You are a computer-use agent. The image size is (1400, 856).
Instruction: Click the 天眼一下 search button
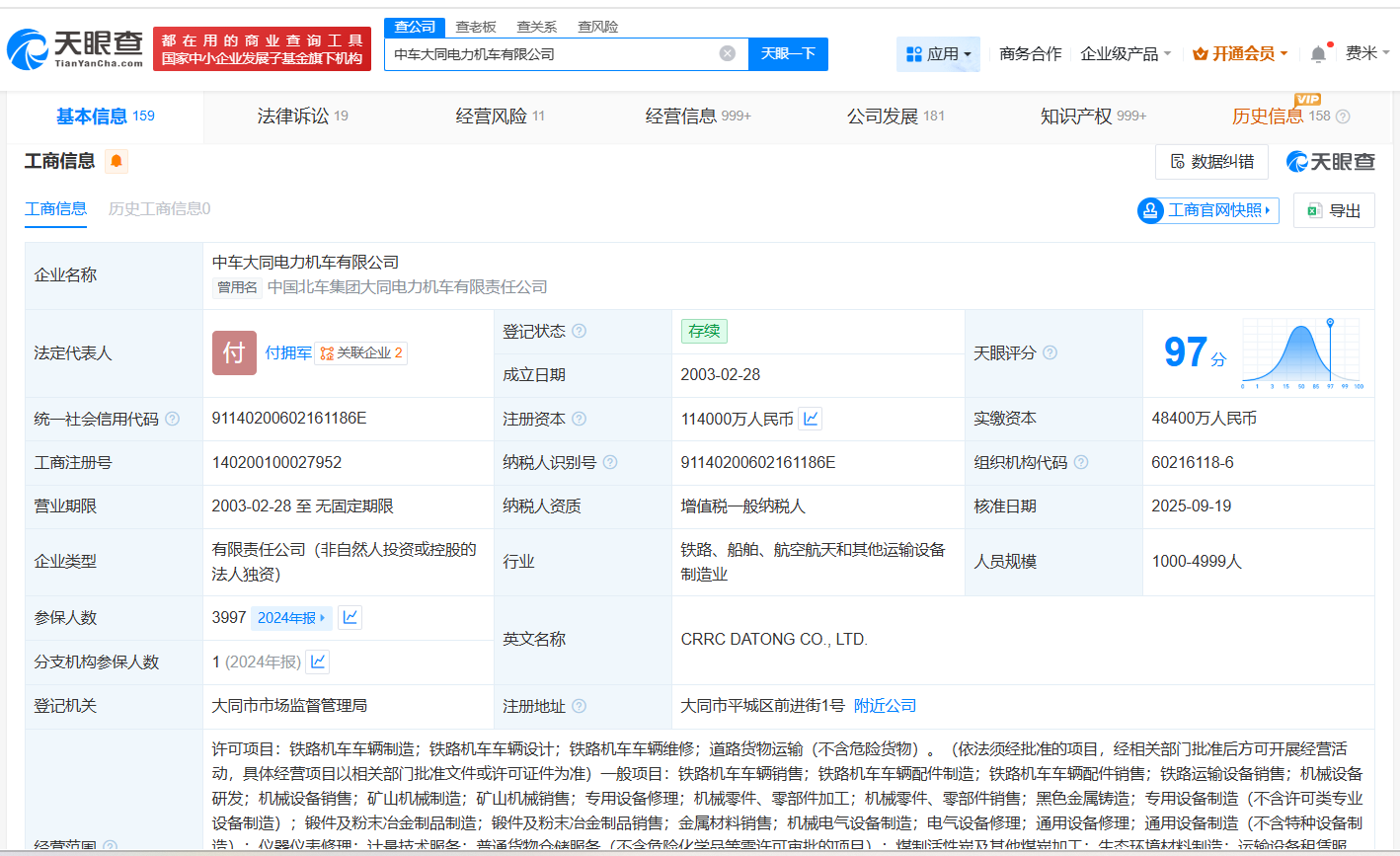tap(787, 53)
